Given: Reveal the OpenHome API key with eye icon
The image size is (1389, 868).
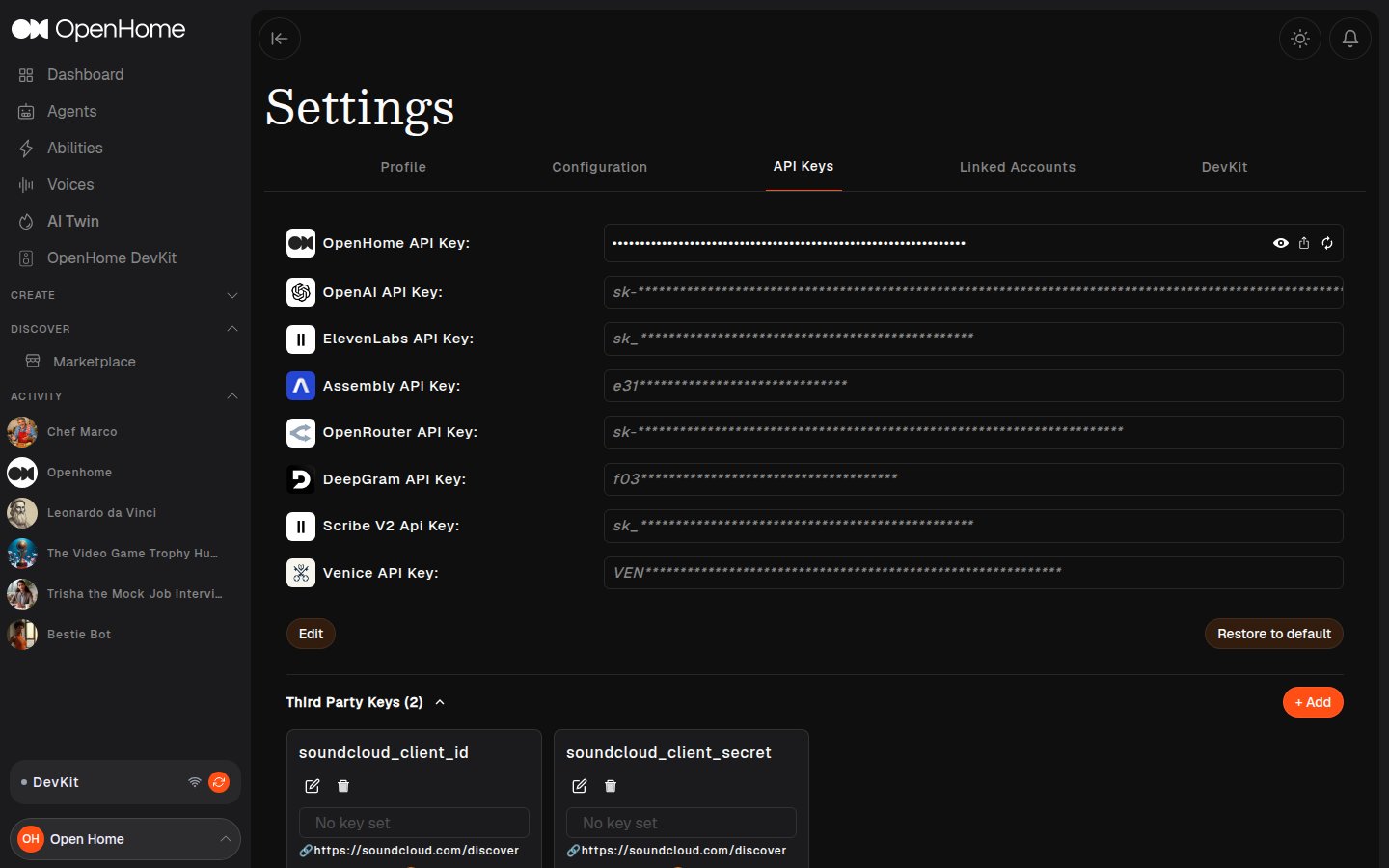Looking at the screenshot, I should pos(1281,243).
